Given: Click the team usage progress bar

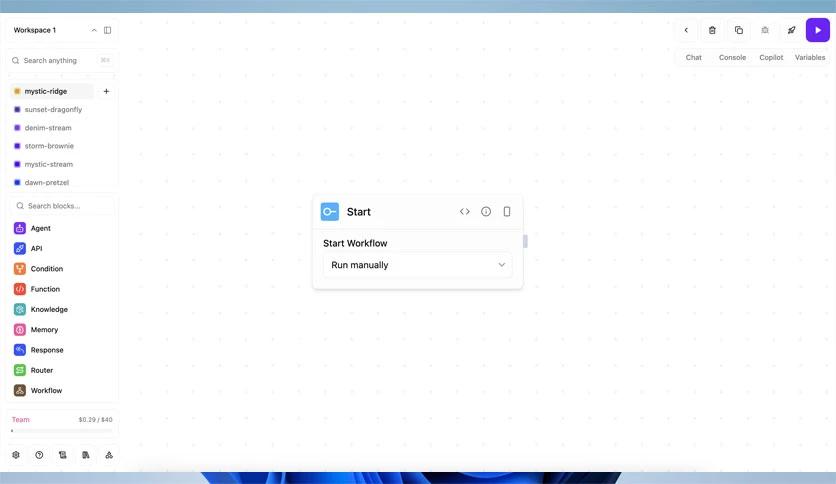Looking at the screenshot, I should point(62,430).
